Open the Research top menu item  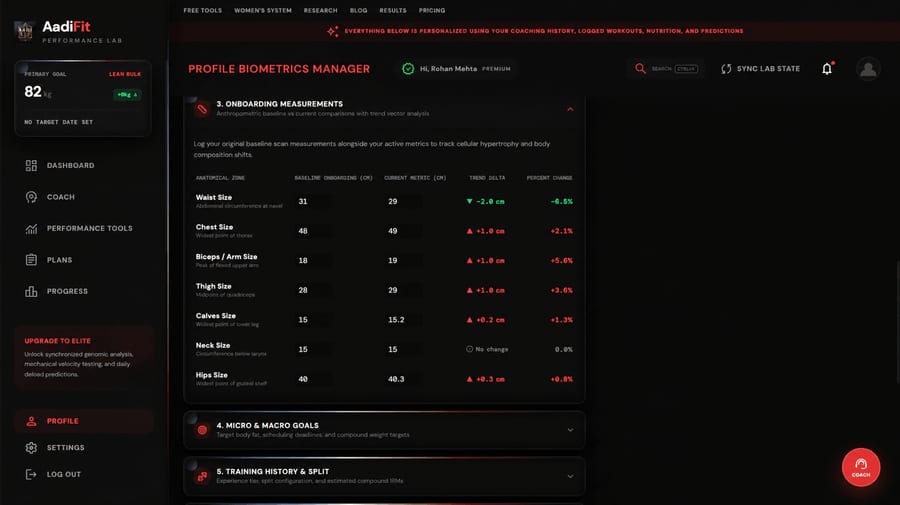pyautogui.click(x=320, y=10)
